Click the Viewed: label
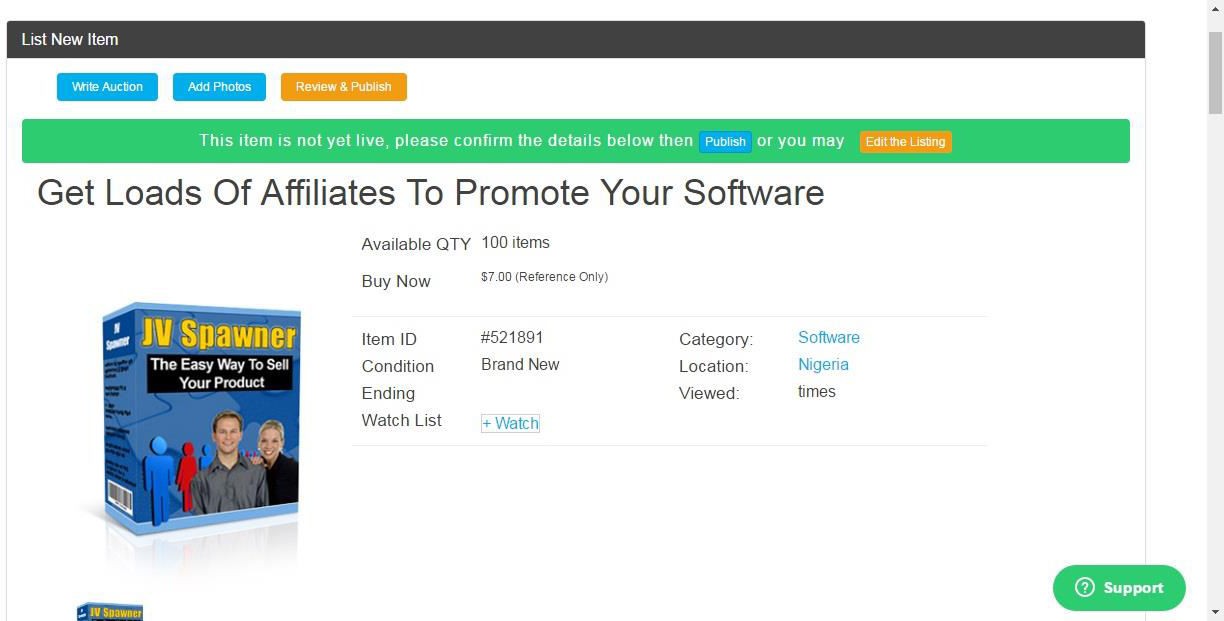1224x621 pixels. 709,393
